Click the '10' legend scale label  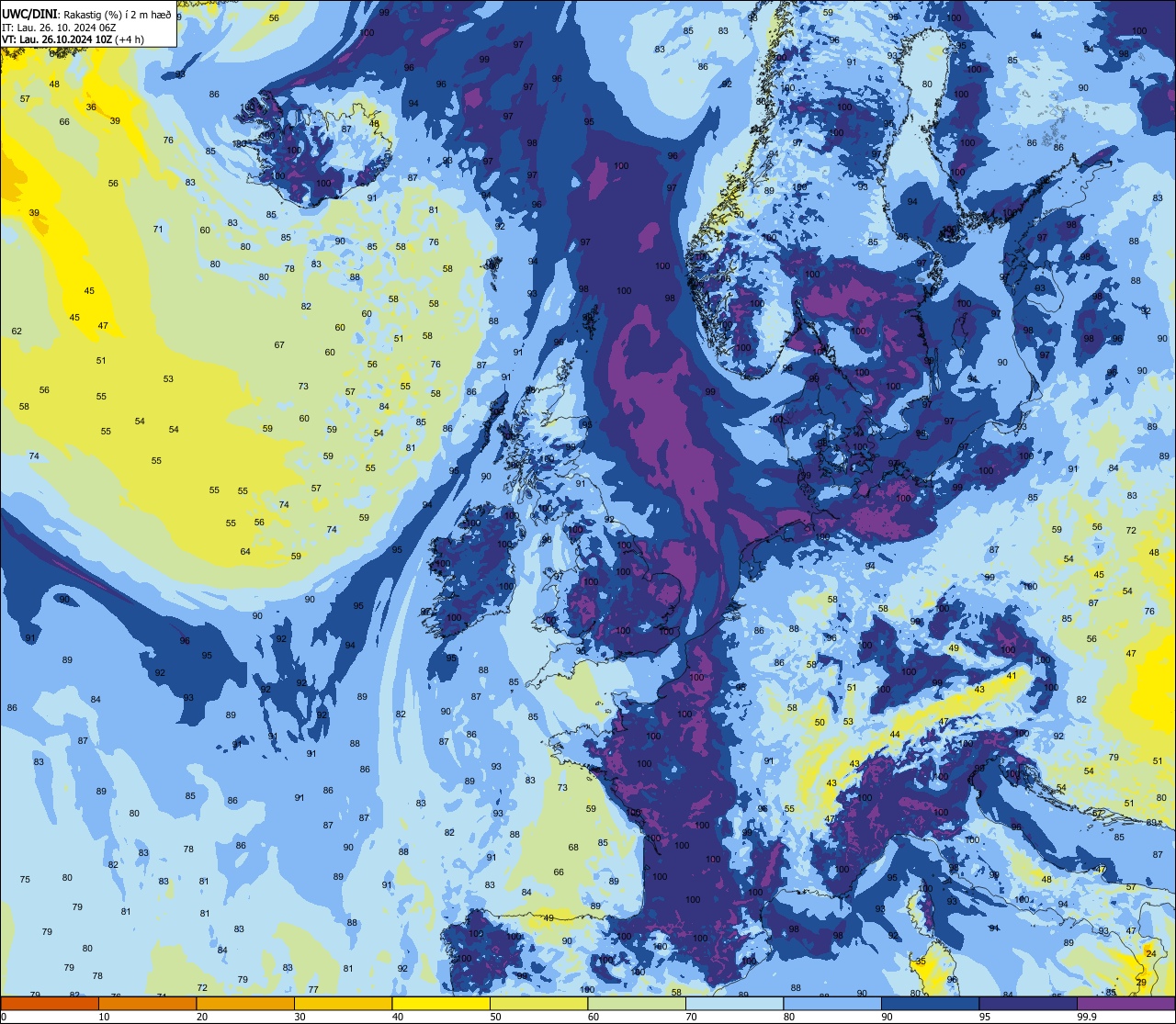(104, 1017)
